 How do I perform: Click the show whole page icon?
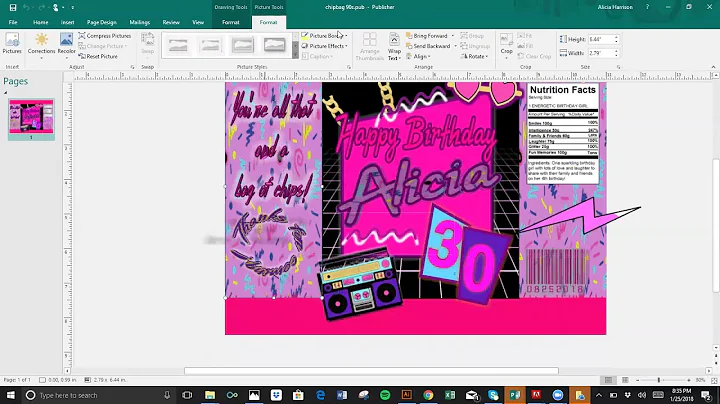714,380
